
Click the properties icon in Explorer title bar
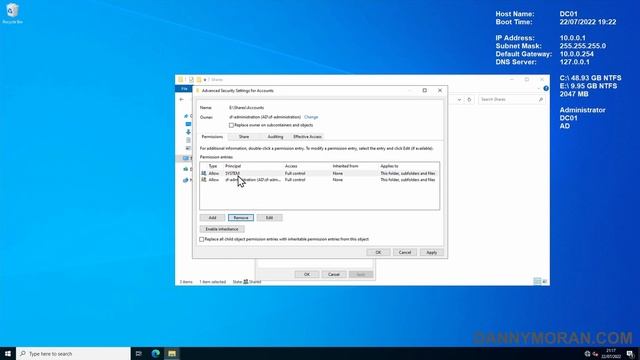(x=191, y=80)
